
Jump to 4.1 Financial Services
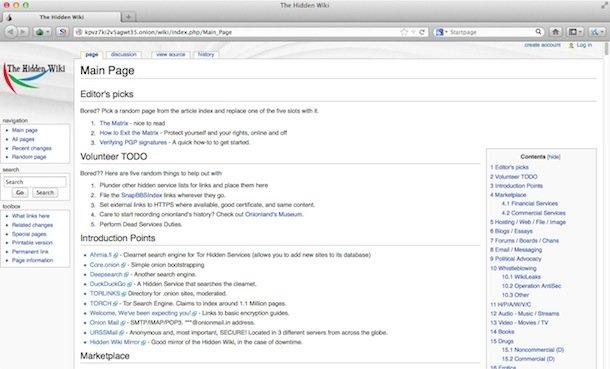click(529, 204)
